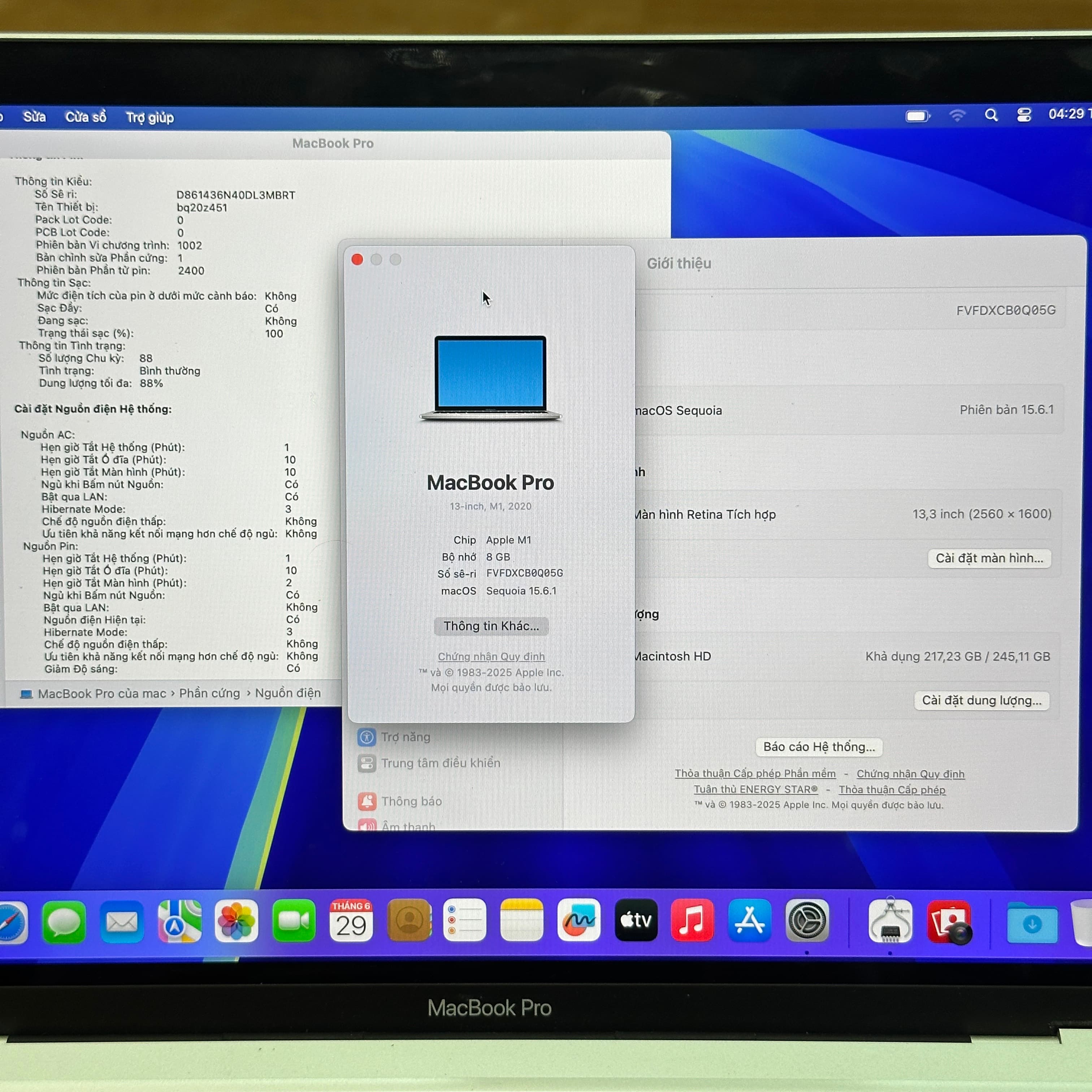Screen dimensions: 1092x1092
Task: Click MacBook Pro của mac in path bar
Action: point(102,694)
